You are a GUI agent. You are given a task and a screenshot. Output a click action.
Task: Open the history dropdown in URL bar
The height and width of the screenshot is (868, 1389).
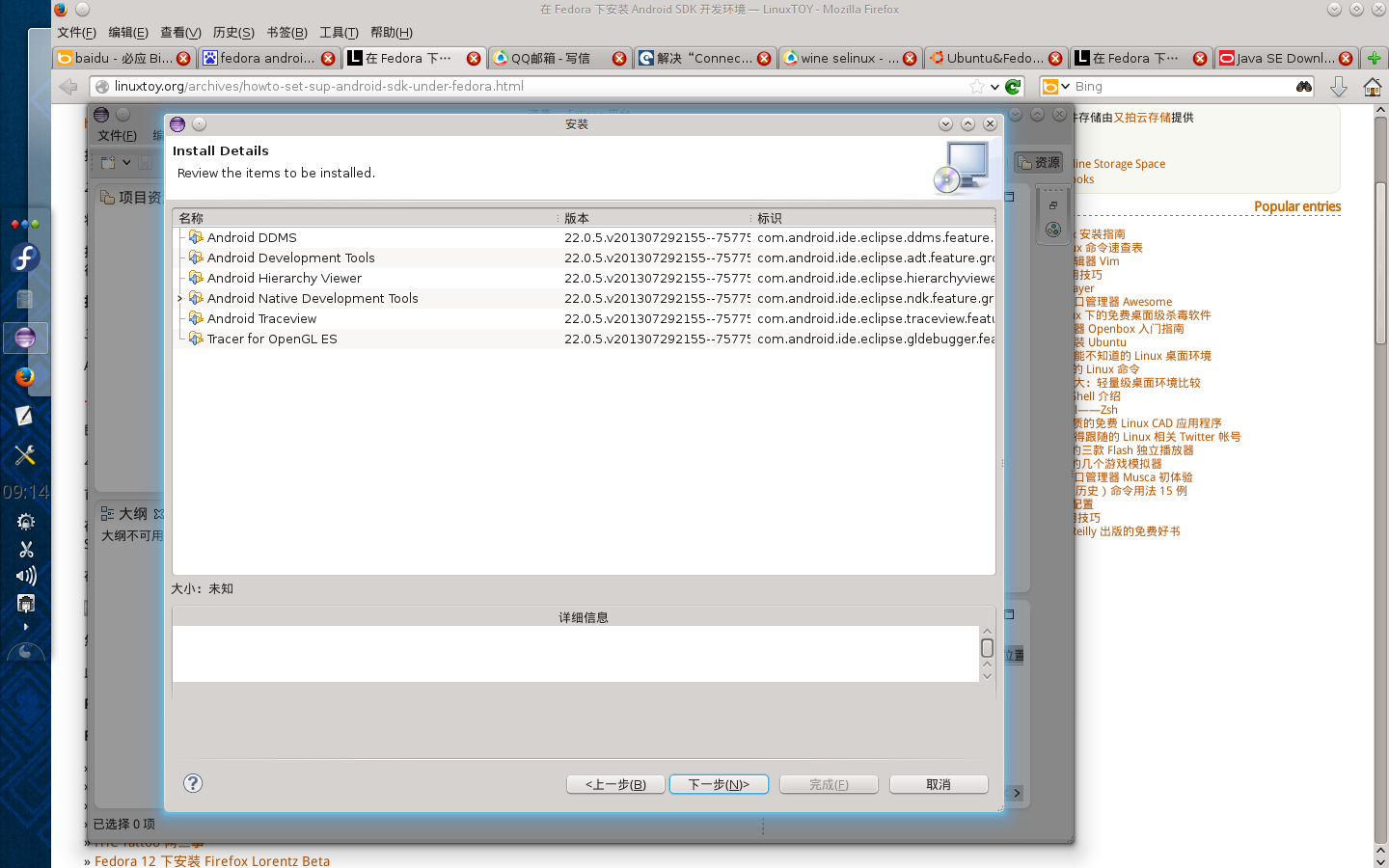point(995,87)
